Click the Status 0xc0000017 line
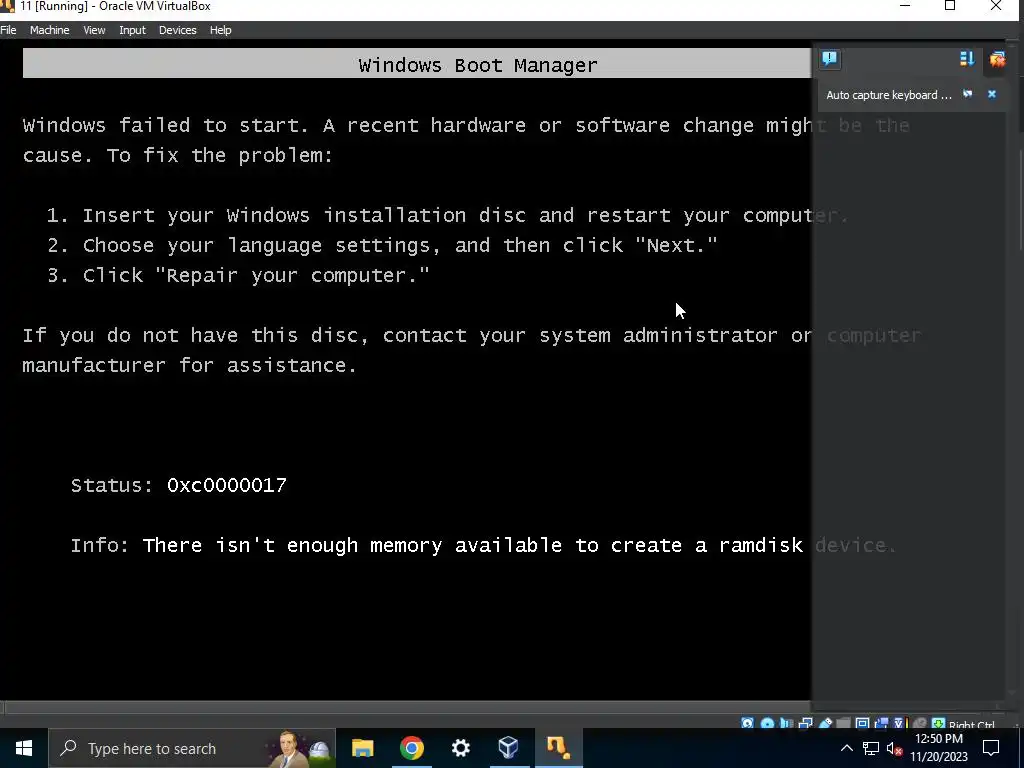The height and width of the screenshot is (768, 1024). click(x=178, y=485)
